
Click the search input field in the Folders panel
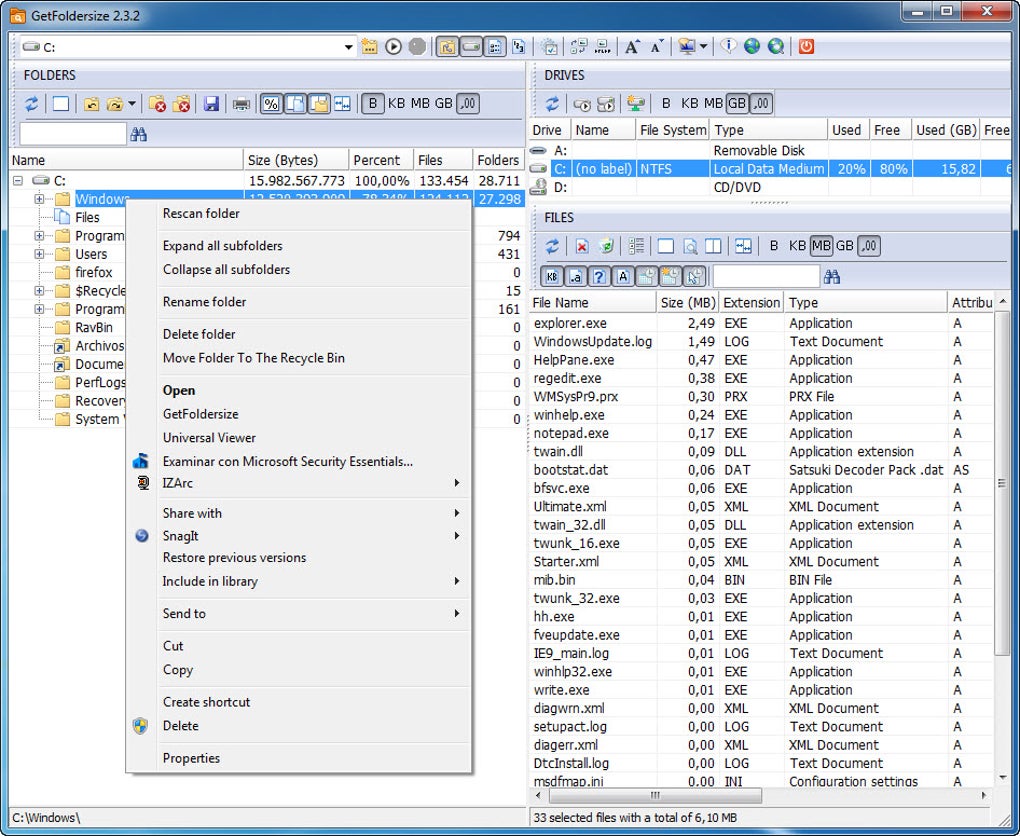(x=73, y=135)
